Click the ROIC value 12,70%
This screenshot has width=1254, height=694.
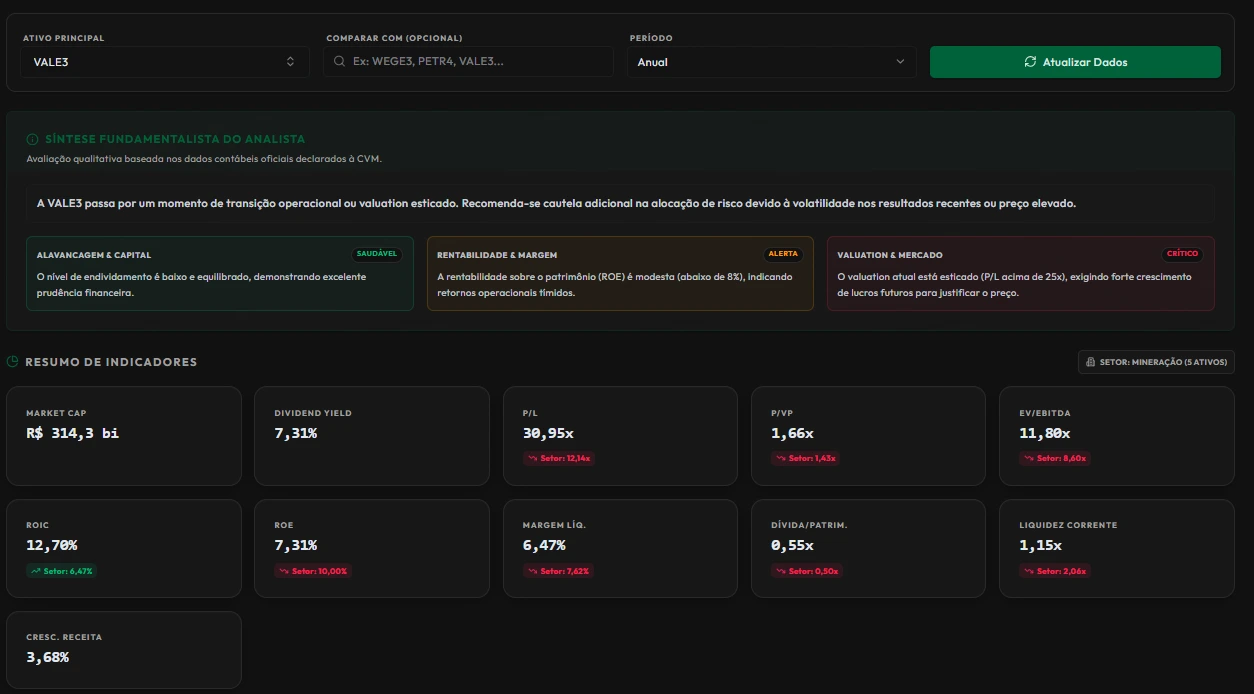coord(52,545)
